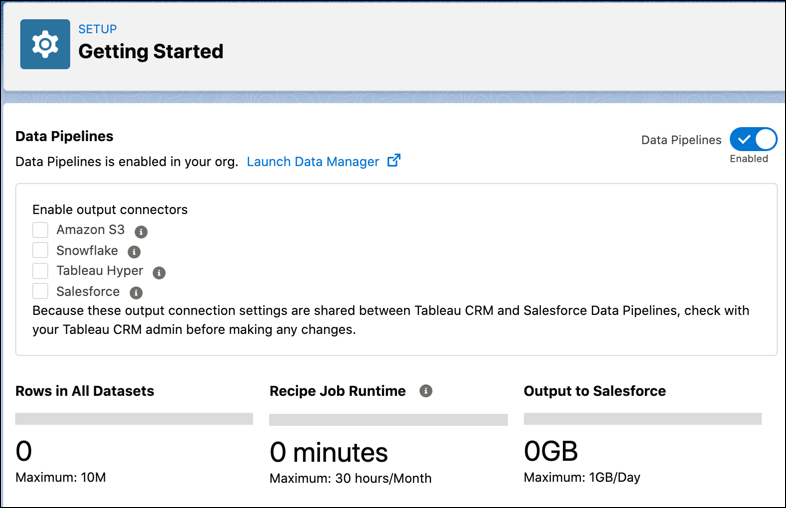Viewport: 786px width, 508px height.
Task: Tick the Tableau Hyper connector checkbox
Action: click(x=40, y=271)
